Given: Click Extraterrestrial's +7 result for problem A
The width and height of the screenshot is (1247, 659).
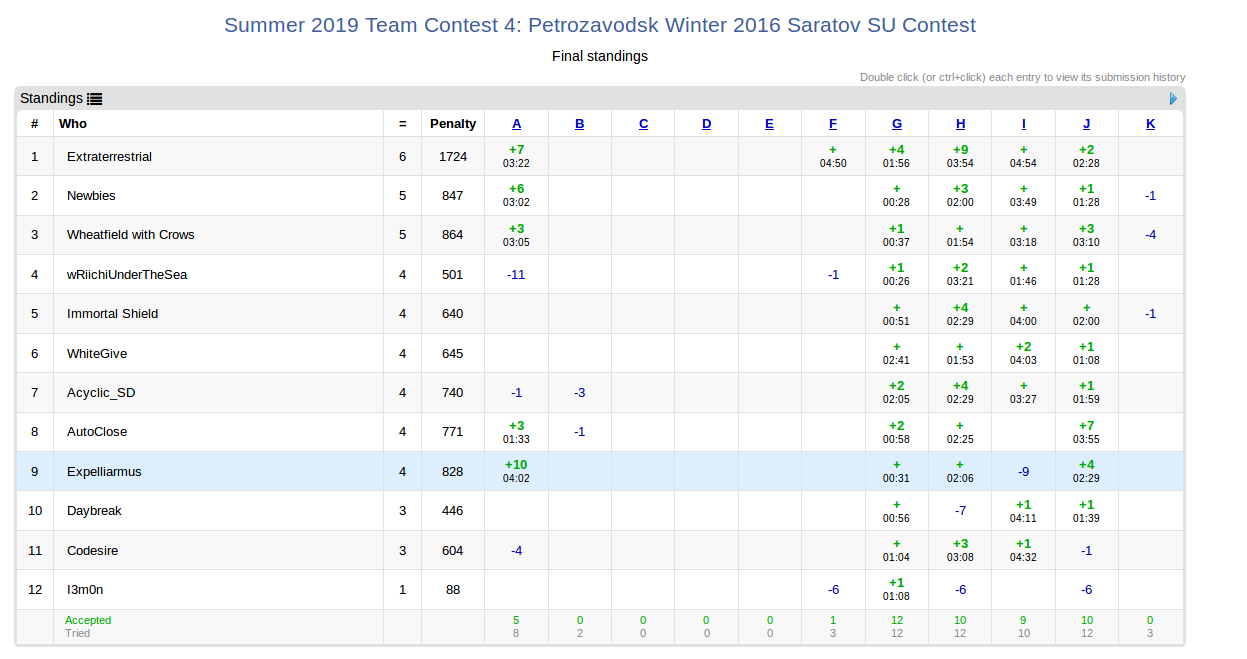Looking at the screenshot, I should point(517,156).
